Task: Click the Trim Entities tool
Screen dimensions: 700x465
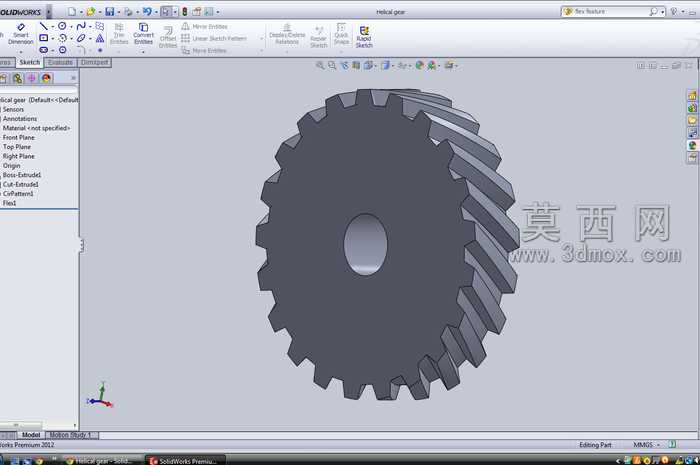Action: (119, 33)
